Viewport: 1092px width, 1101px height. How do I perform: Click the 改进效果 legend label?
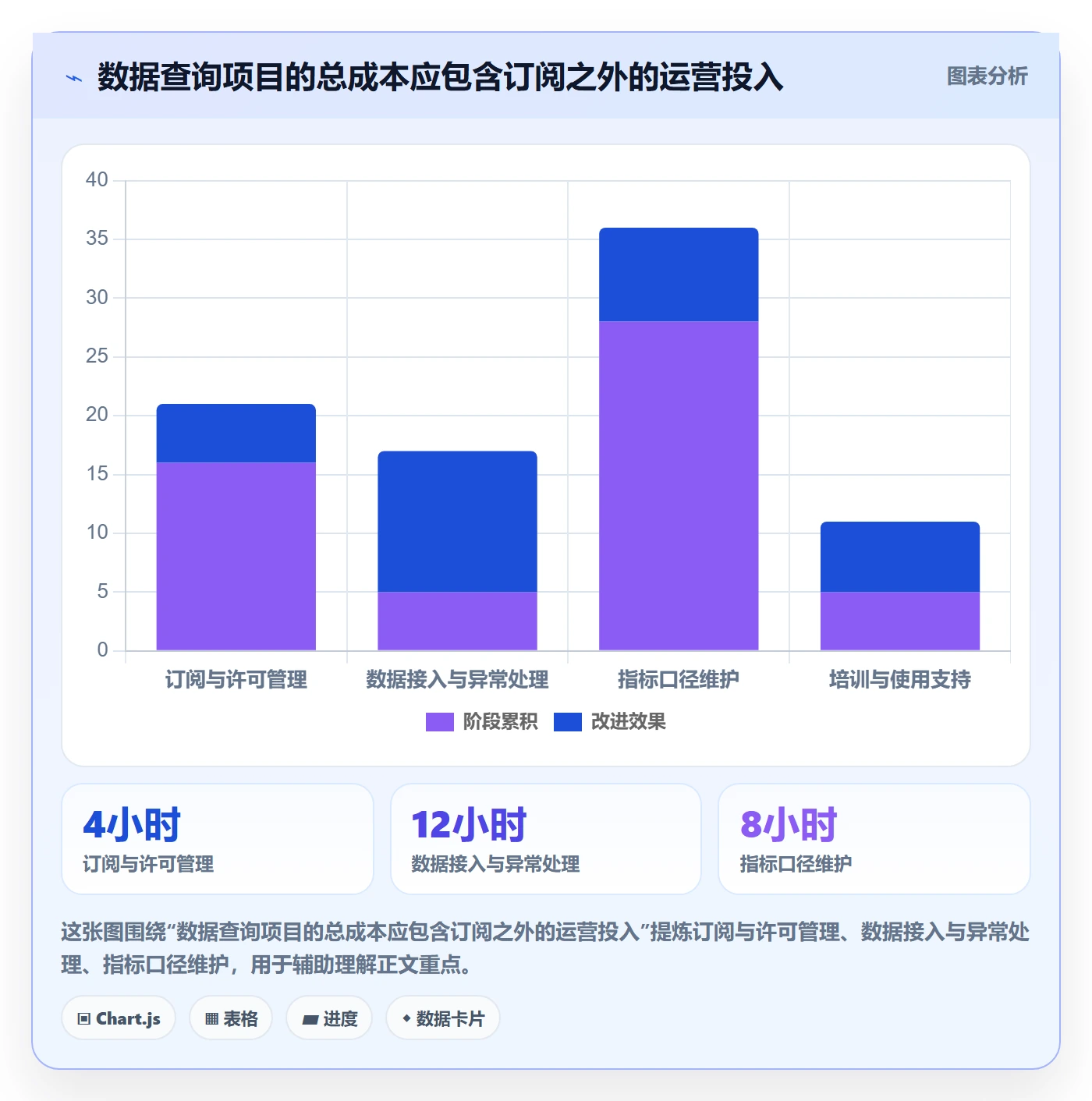(x=628, y=722)
